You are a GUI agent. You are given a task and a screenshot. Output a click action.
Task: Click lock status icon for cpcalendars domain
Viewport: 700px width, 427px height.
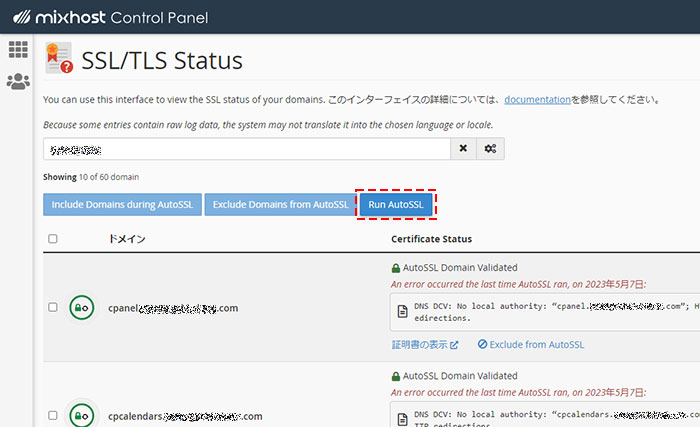click(82, 415)
